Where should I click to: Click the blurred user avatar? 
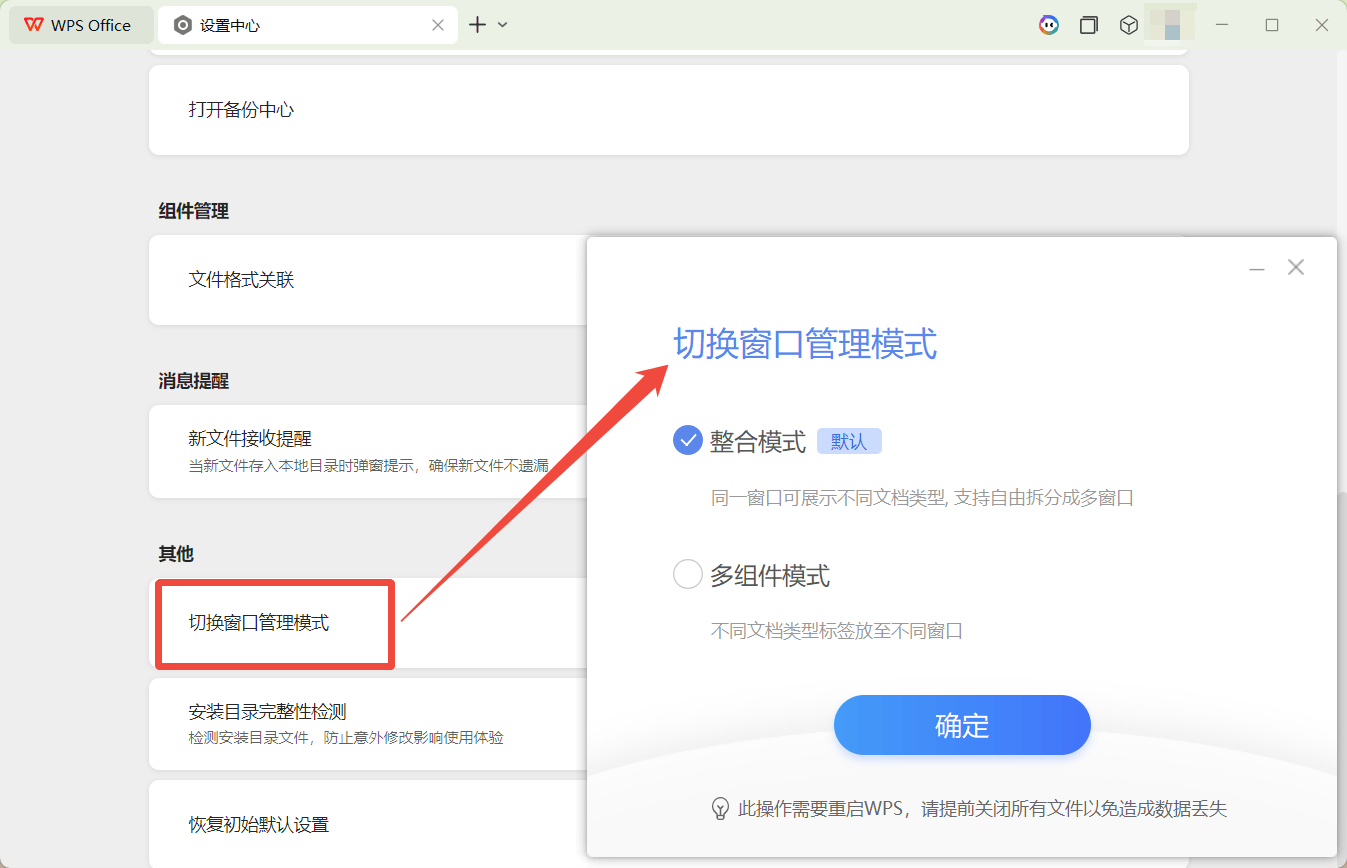[x=1171, y=22]
